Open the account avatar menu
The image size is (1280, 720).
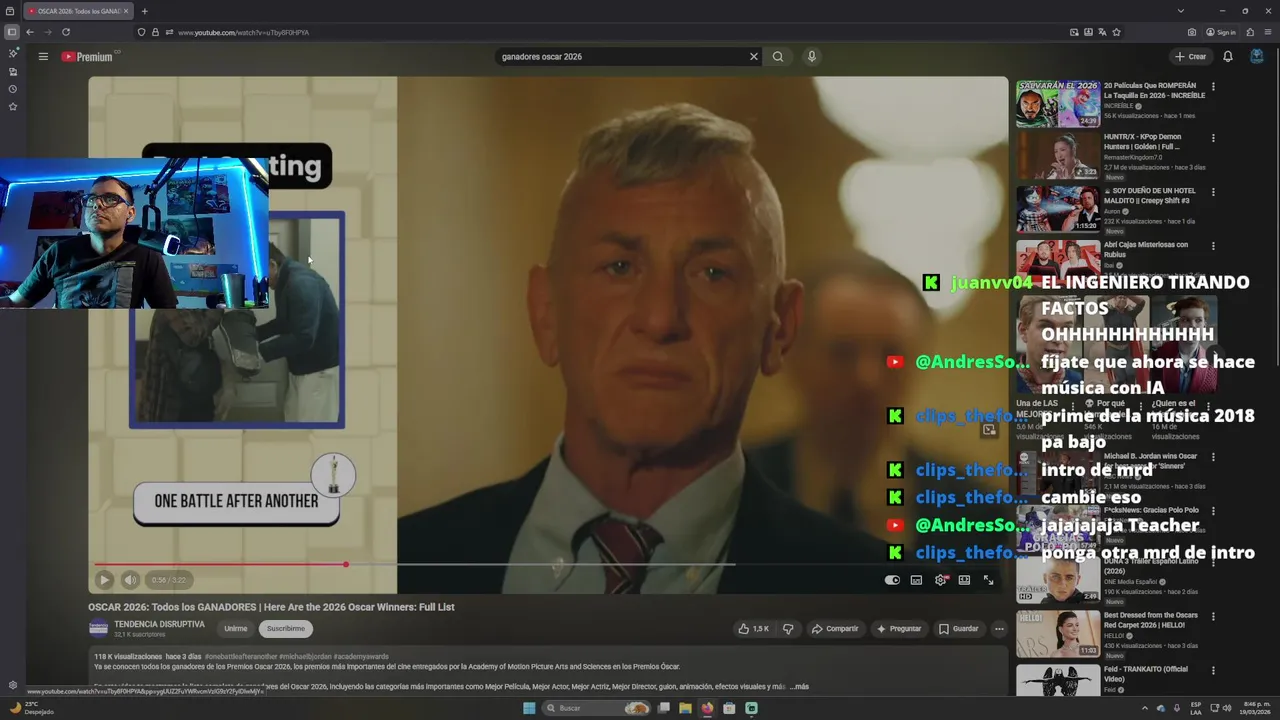(x=1257, y=57)
